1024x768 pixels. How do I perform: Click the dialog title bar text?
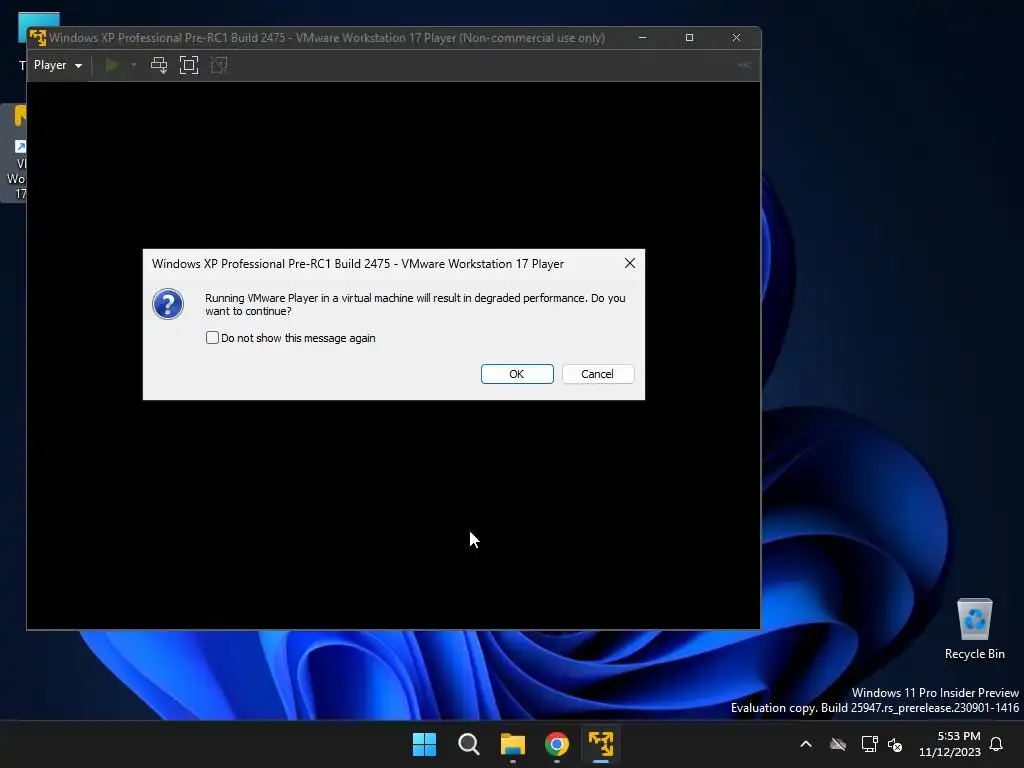[x=358, y=264]
